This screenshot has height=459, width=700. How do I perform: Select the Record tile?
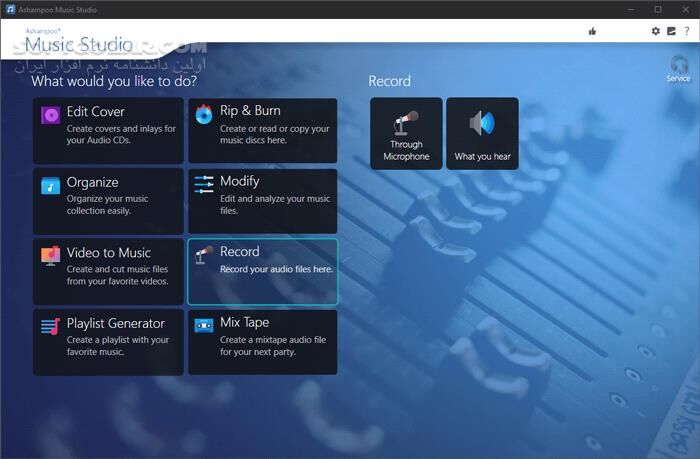pyautogui.click(x=263, y=271)
